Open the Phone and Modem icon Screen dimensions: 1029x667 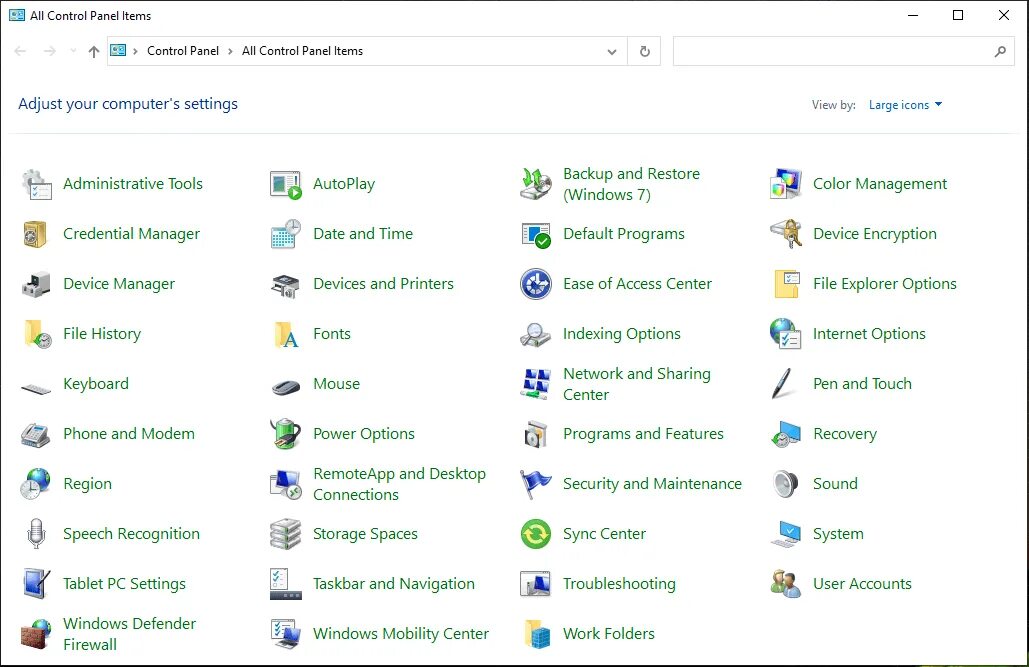tap(35, 435)
